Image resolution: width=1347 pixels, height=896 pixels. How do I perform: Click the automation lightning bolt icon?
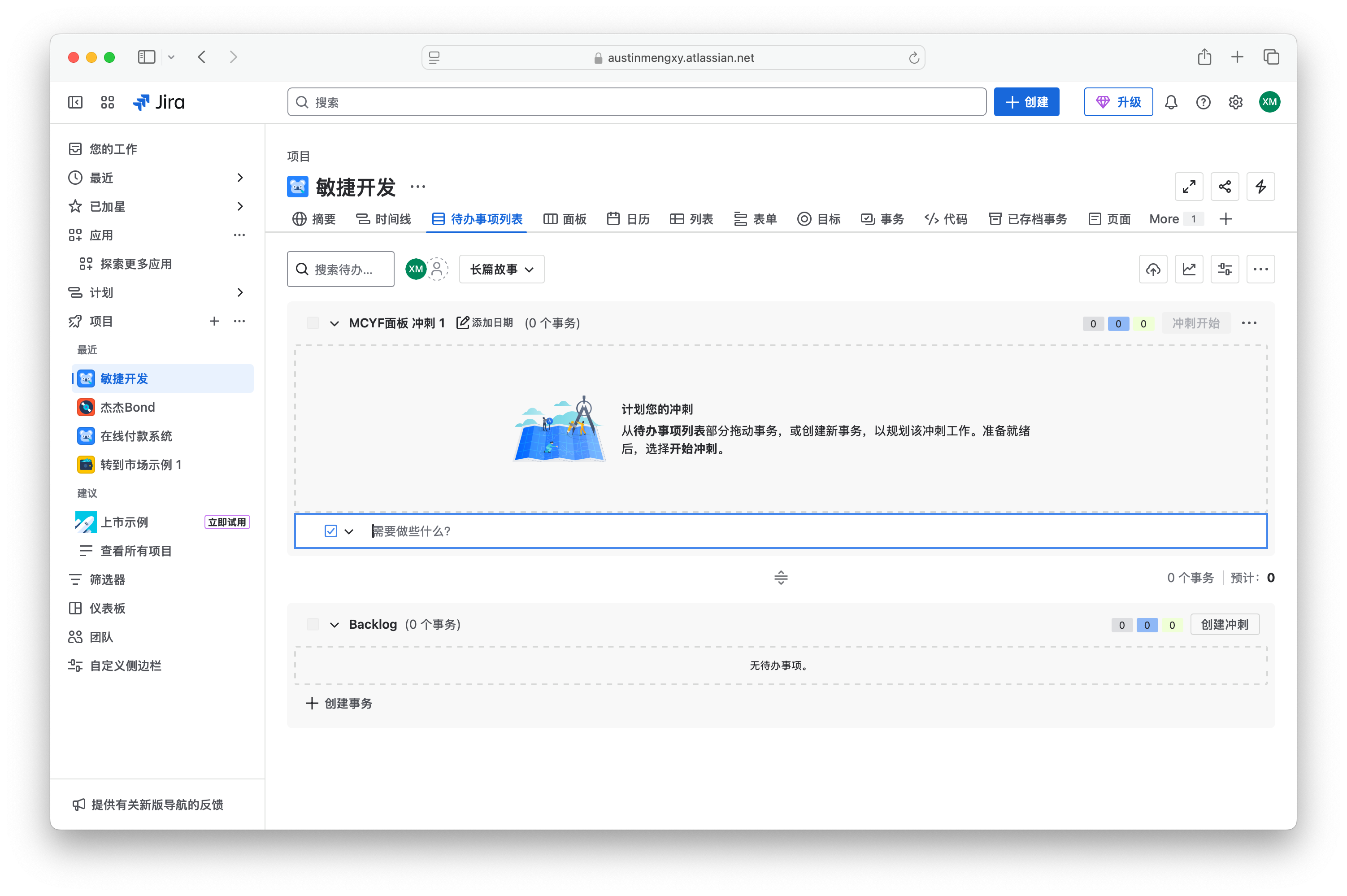pos(1260,187)
